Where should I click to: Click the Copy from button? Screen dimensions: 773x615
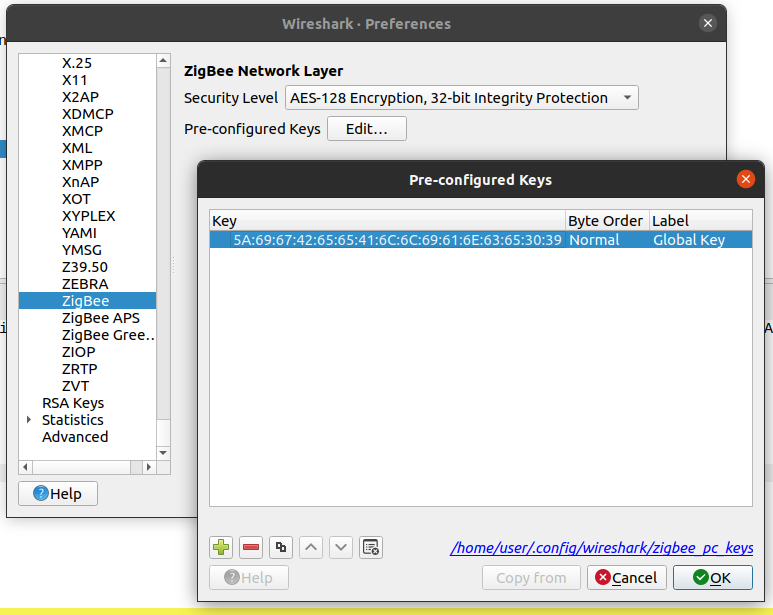531,578
